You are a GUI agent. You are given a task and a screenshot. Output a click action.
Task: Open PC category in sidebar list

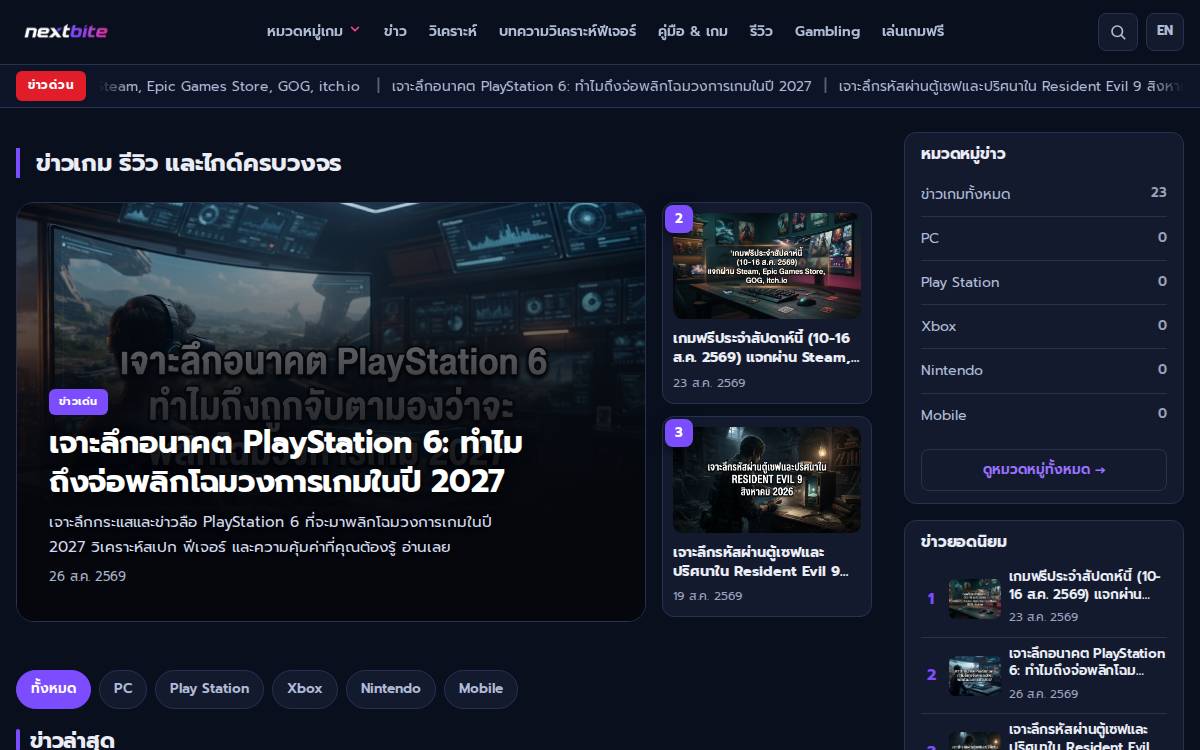tap(1044, 238)
